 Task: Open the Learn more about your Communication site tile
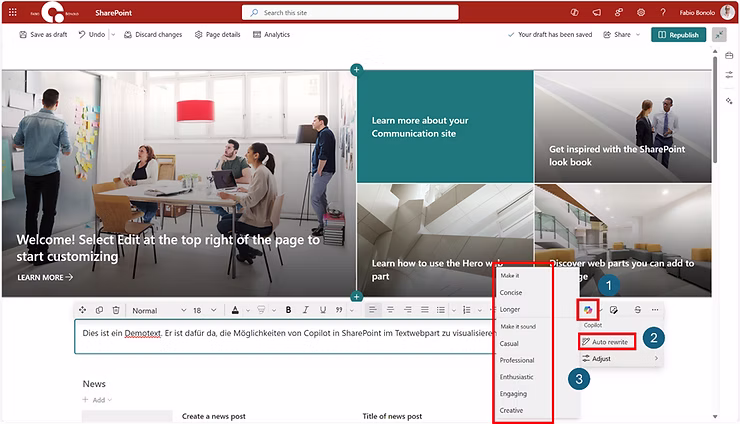click(445, 127)
